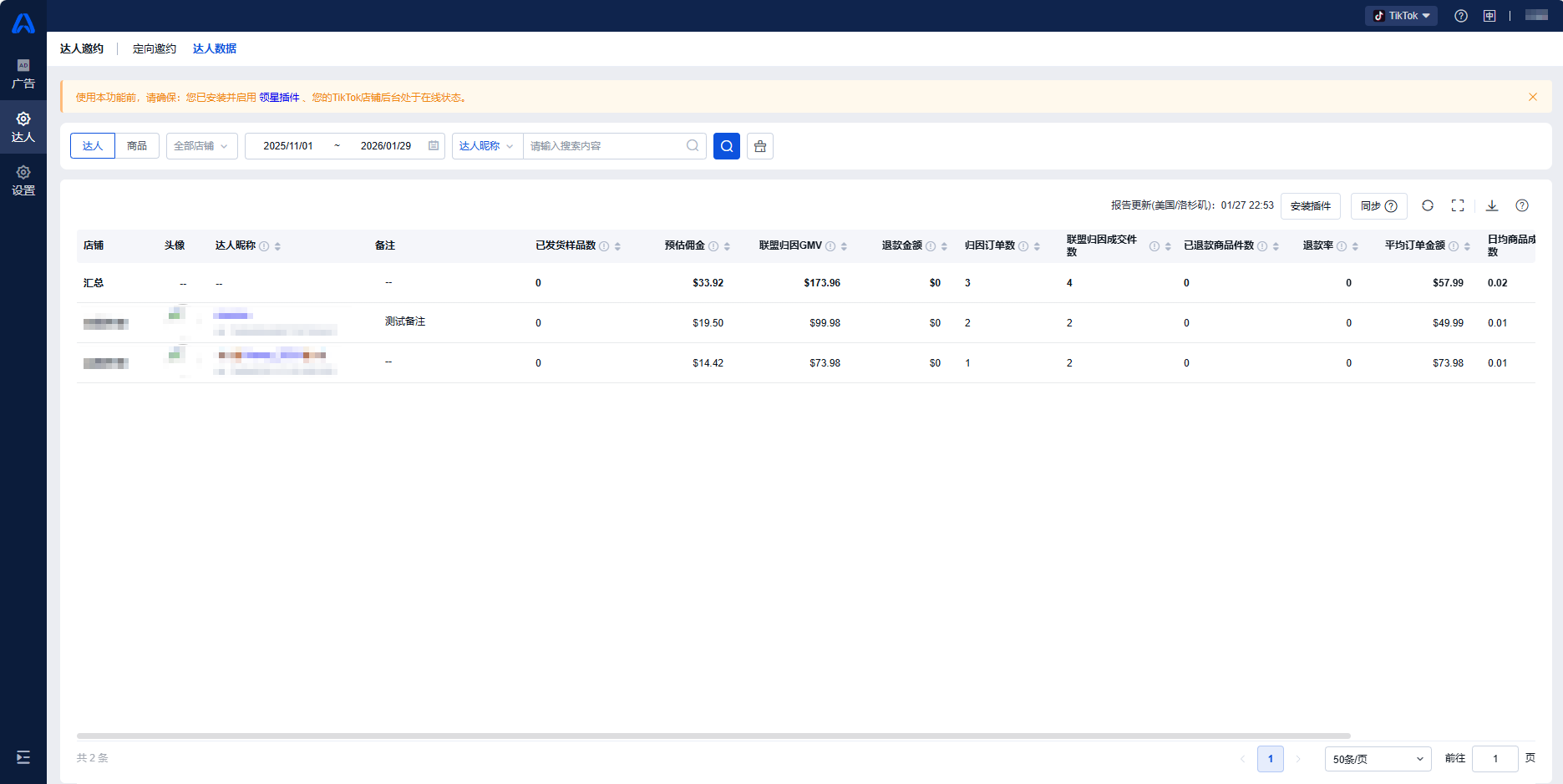This screenshot has height=784, width=1563.
Task: Open the 50条/页 page size dropdown
Action: point(1377,759)
